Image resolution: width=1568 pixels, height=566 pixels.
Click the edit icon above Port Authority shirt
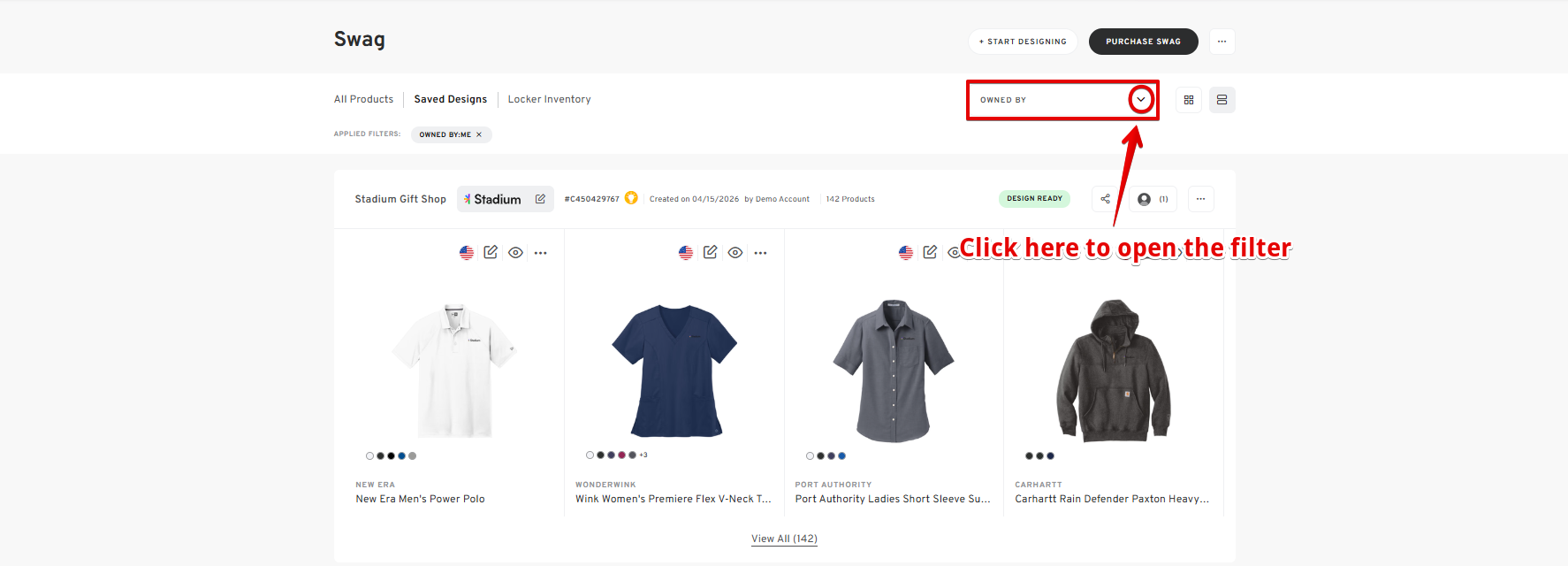pyautogui.click(x=930, y=252)
